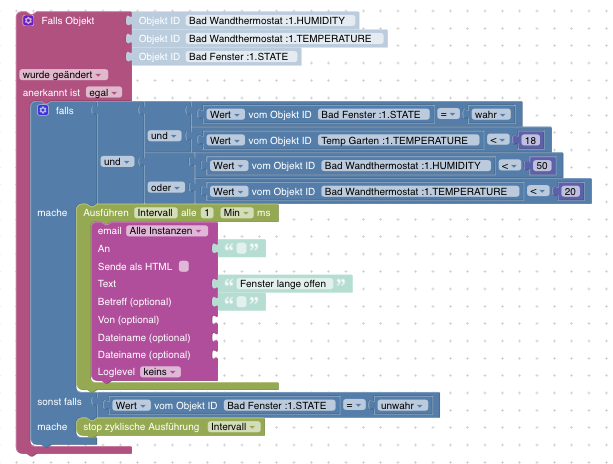Screen dimensions: 613x464
Task: Click the 'anerkannt ist' label
Action: coord(51,93)
